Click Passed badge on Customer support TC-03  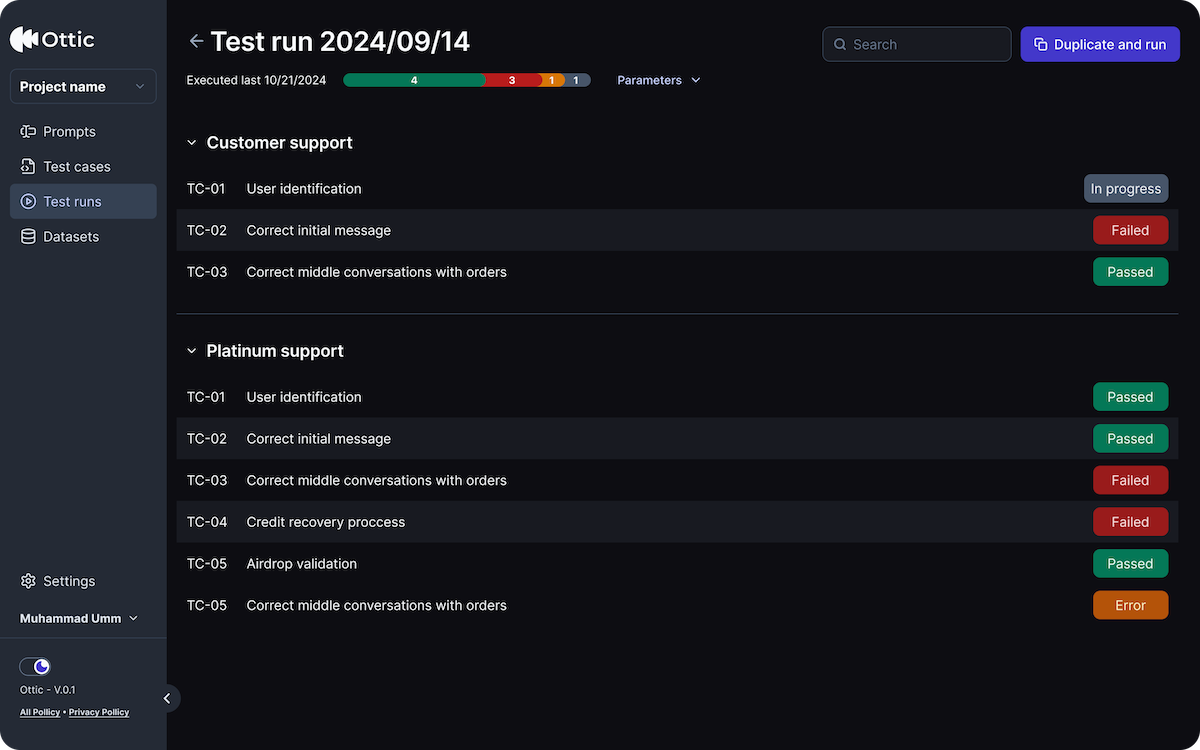coord(1130,272)
